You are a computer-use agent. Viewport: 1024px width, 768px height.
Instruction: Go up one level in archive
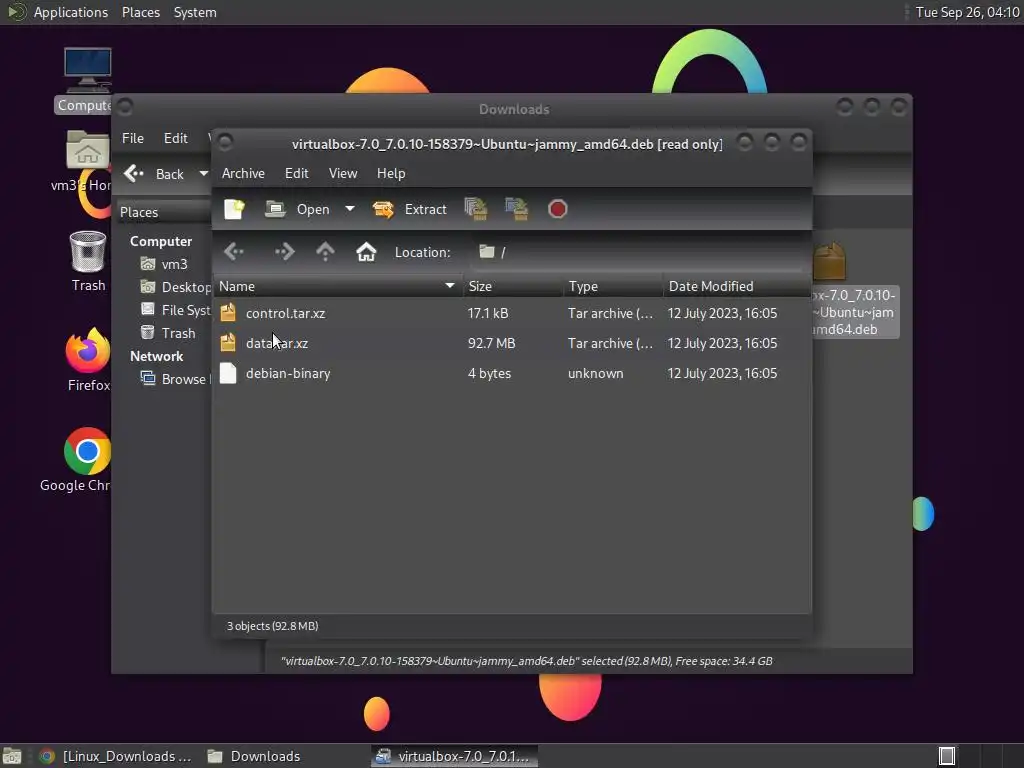[x=325, y=251]
